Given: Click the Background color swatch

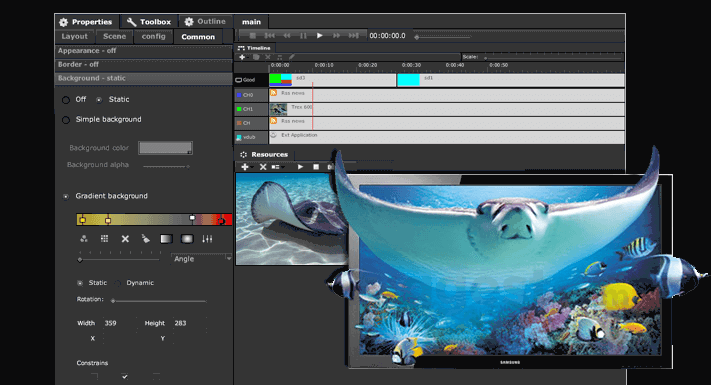Looking at the screenshot, I should click(166, 148).
